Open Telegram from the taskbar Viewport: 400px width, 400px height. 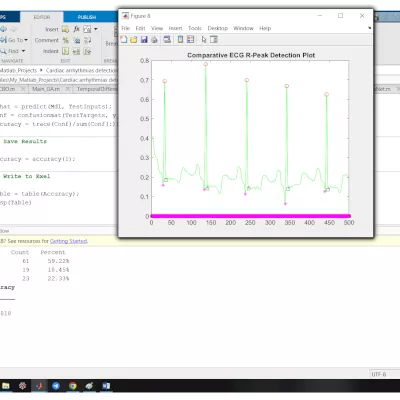point(56,386)
